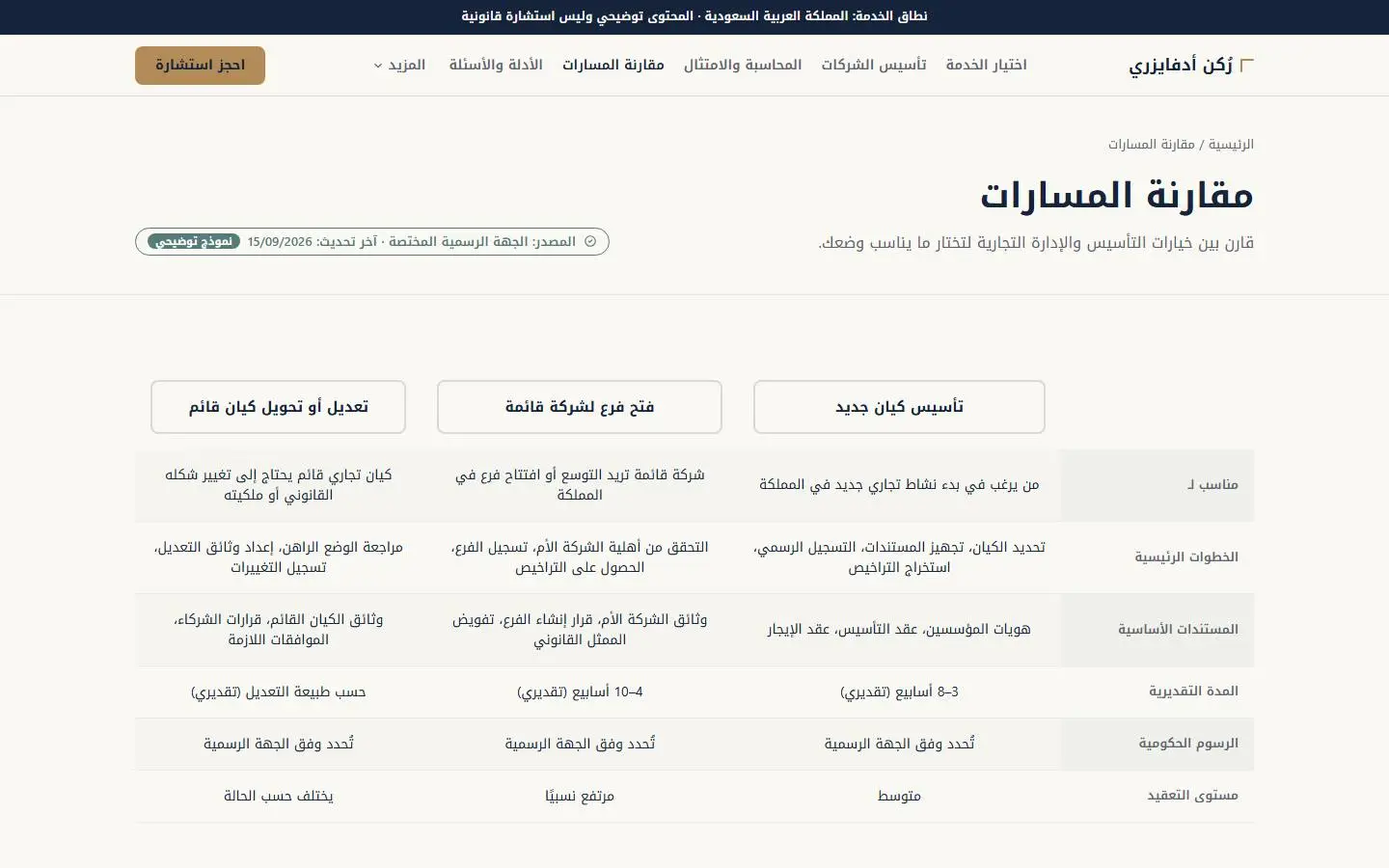Viewport: 1389px width, 868px height.
Task: Click the آخر تحديث: 15/09/2026 text
Action: (x=313, y=242)
